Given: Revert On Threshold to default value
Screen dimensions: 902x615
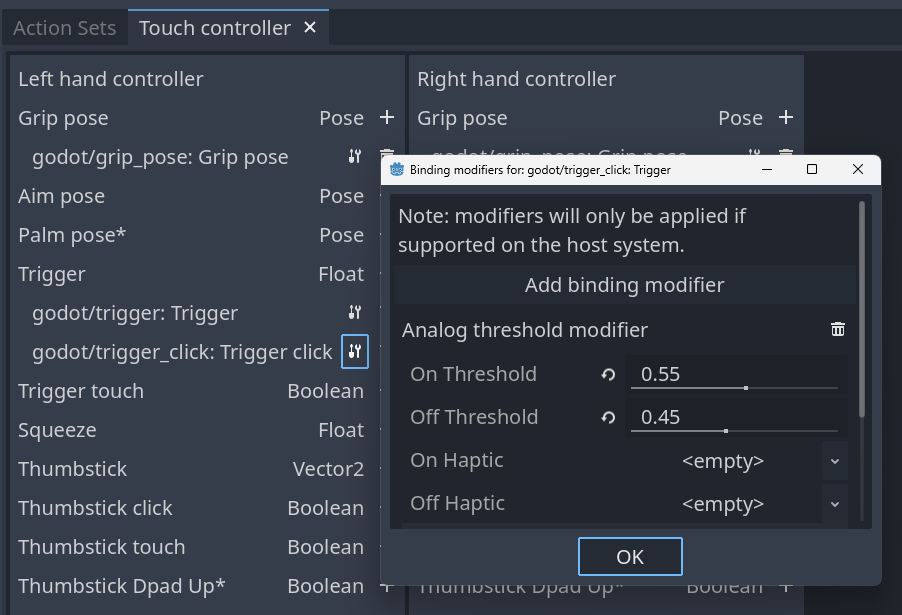Looking at the screenshot, I should coord(607,374).
